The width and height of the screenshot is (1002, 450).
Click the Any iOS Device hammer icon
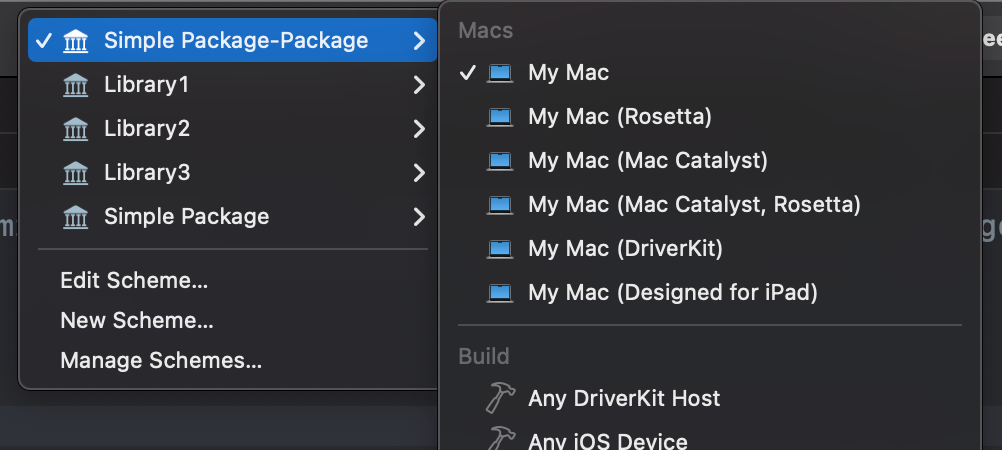pyautogui.click(x=499, y=439)
